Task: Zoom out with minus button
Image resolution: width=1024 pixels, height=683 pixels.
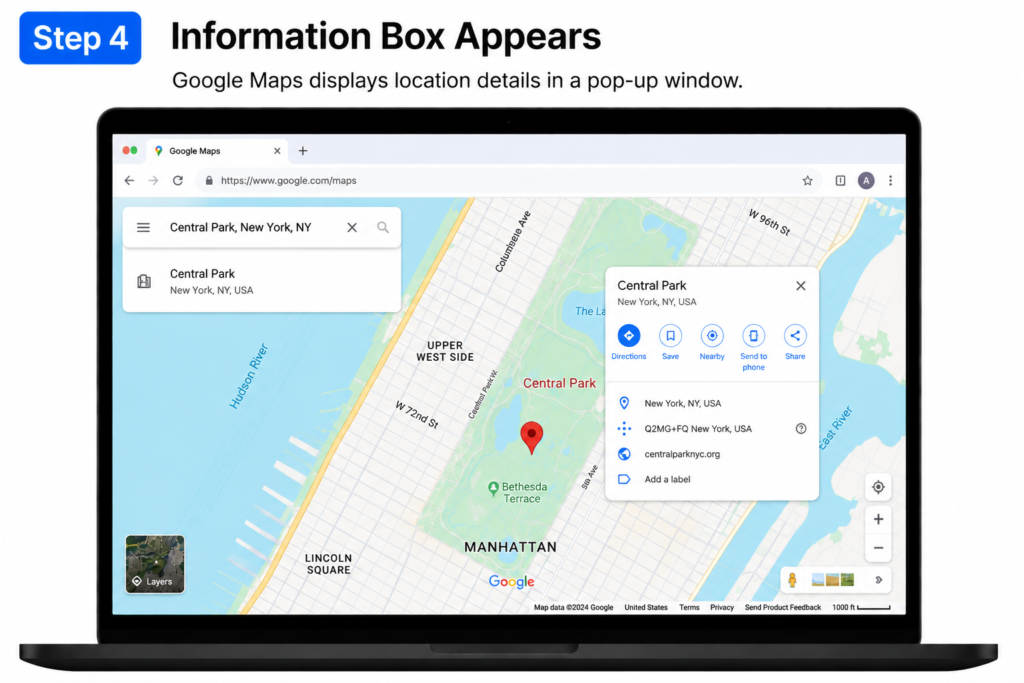Action: (x=878, y=548)
